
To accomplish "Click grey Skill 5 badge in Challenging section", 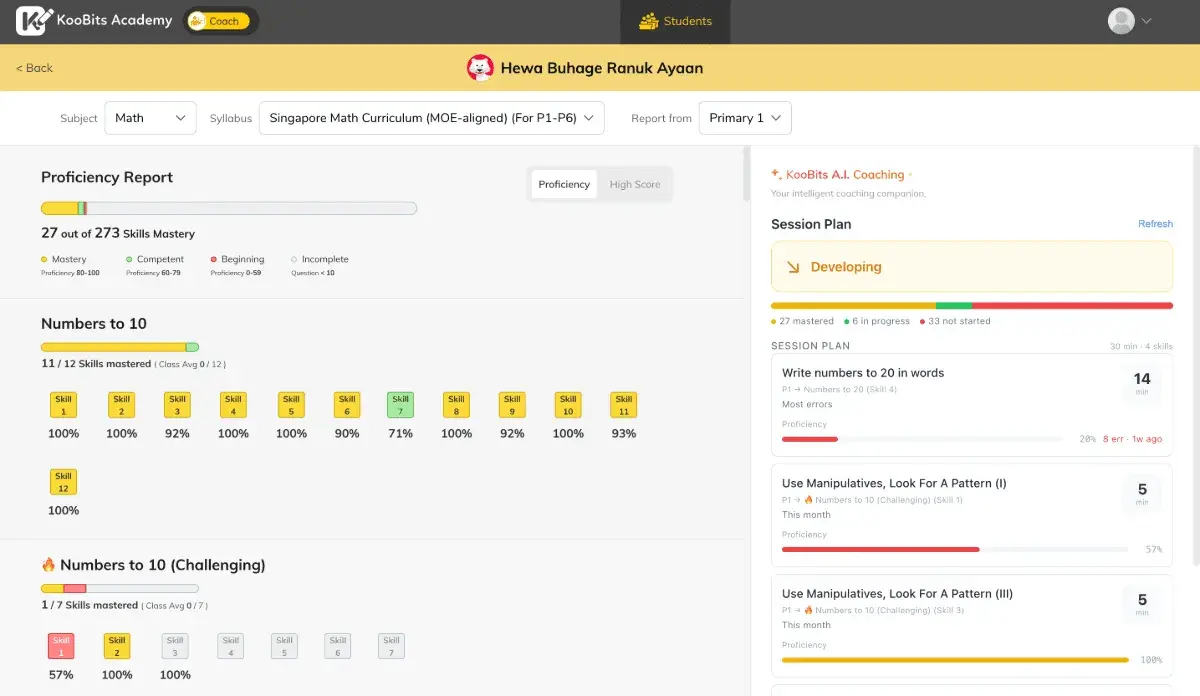I will coord(285,646).
